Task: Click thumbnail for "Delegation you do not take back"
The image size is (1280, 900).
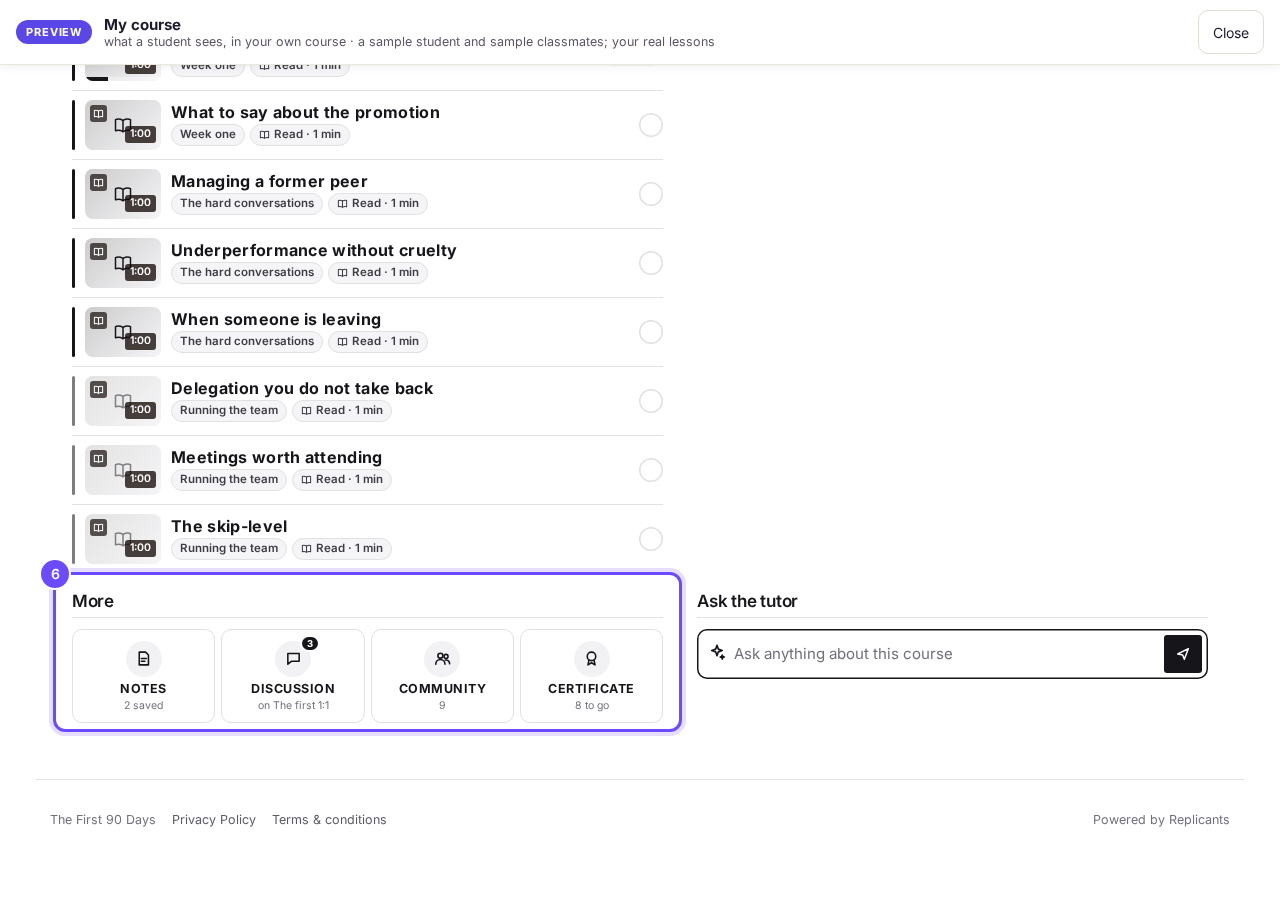Action: [123, 401]
